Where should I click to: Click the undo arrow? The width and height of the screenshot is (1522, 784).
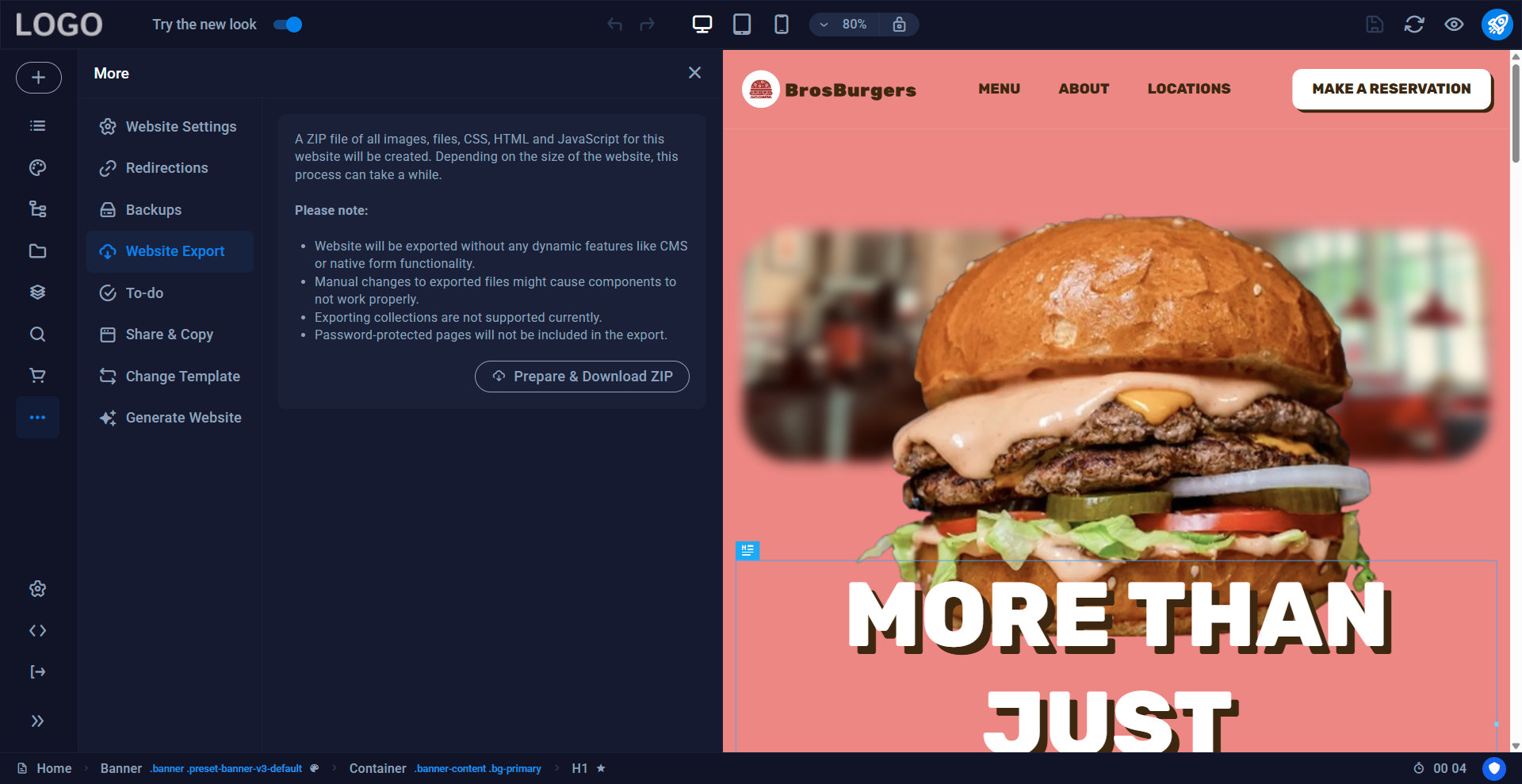(614, 25)
